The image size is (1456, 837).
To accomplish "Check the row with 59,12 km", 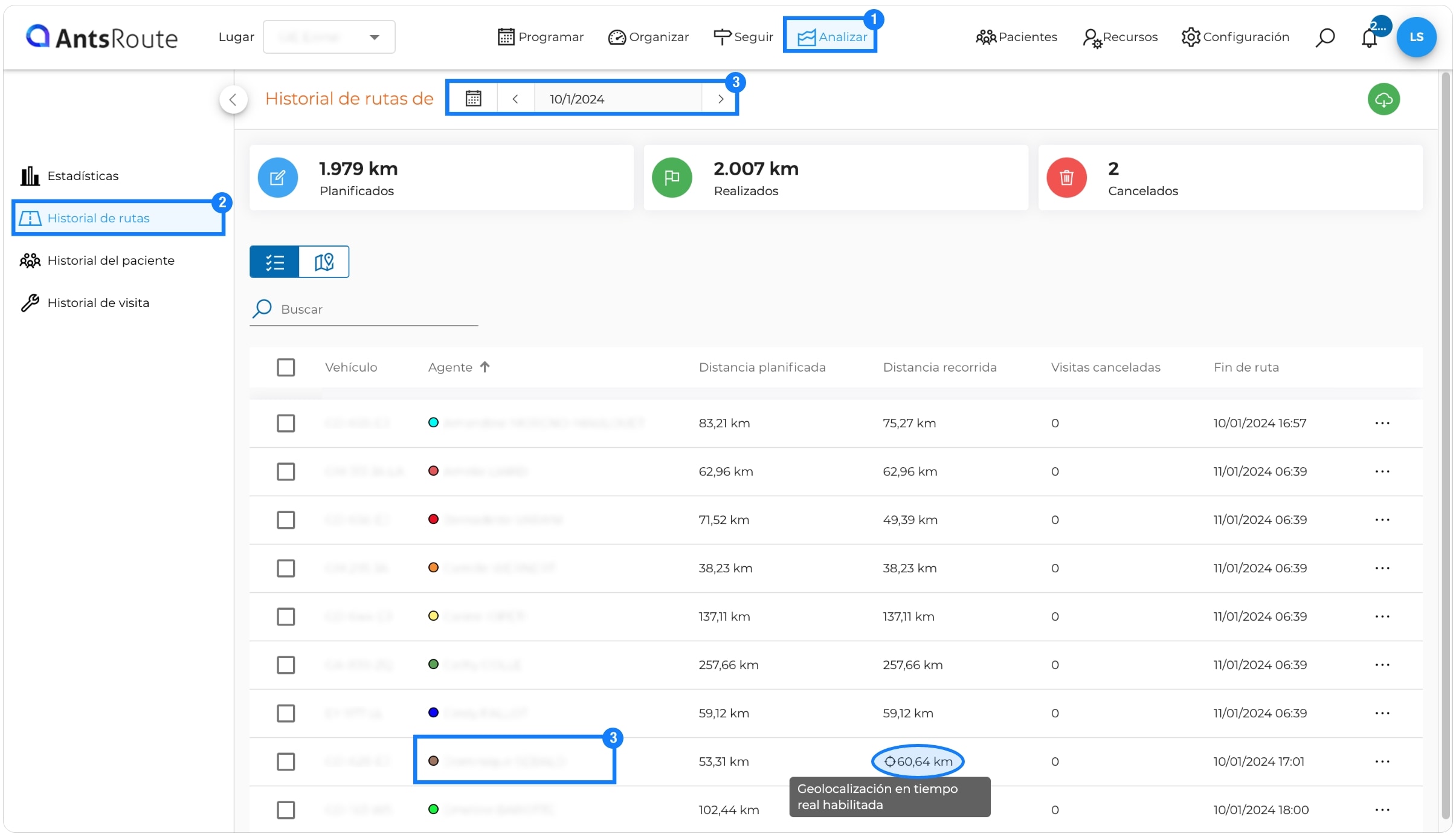I will tap(286, 713).
